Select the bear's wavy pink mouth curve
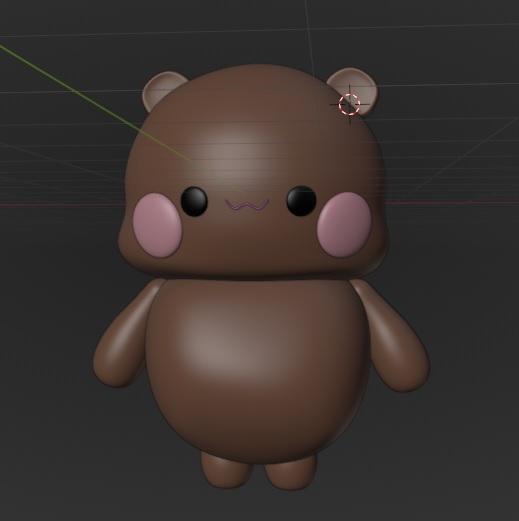The image size is (519, 521). coord(247,206)
